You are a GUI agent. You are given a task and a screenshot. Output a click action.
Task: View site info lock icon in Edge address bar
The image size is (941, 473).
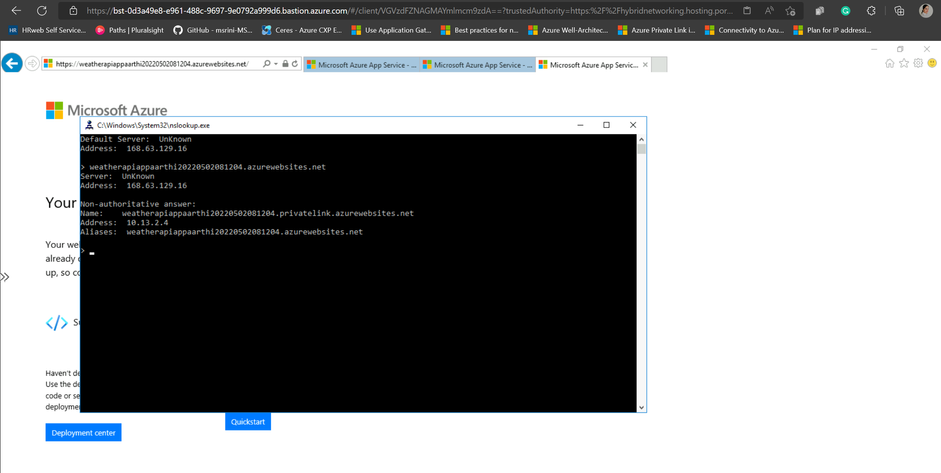73,11
